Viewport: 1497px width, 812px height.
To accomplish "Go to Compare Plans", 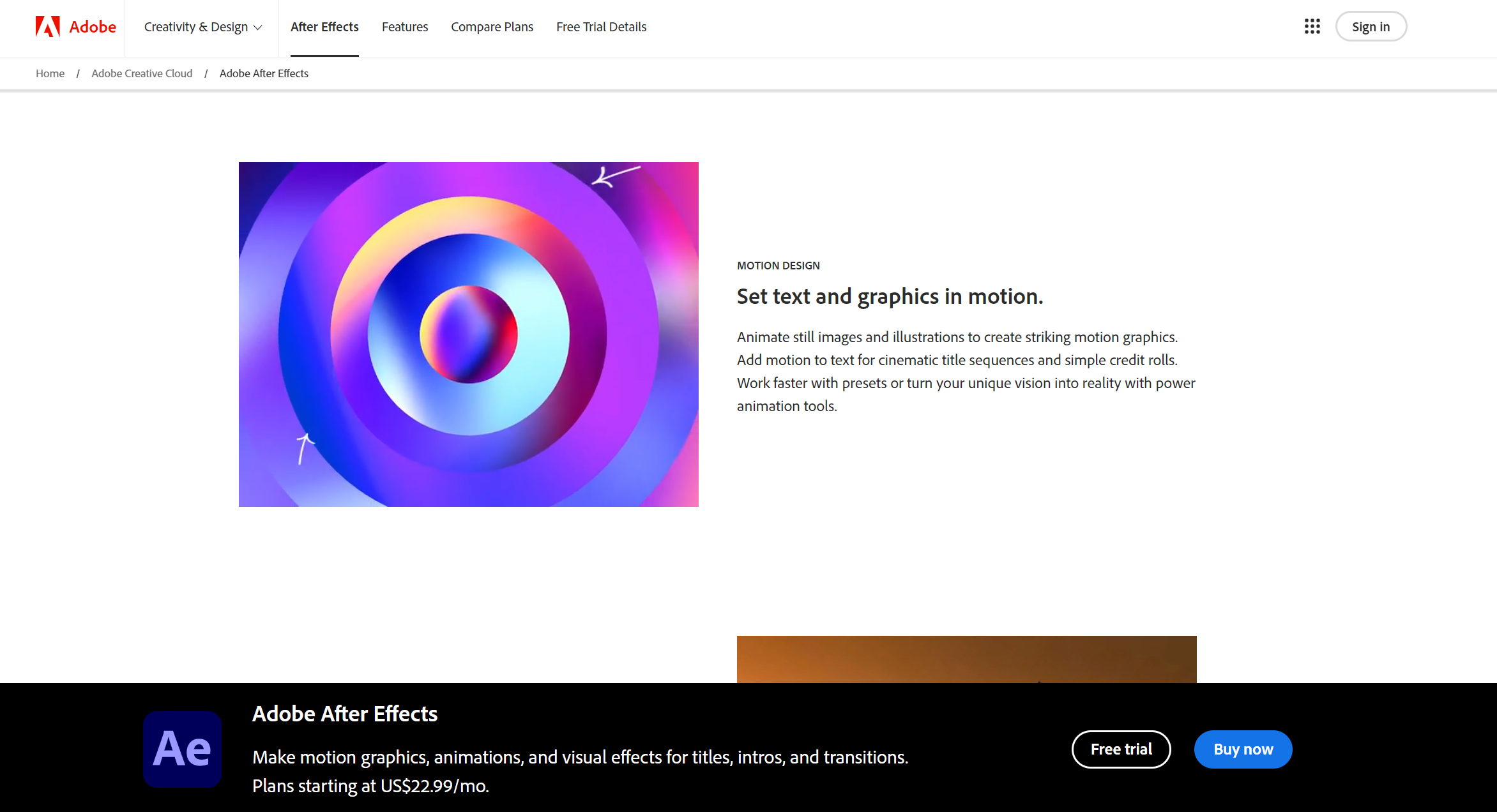I will click(x=492, y=27).
